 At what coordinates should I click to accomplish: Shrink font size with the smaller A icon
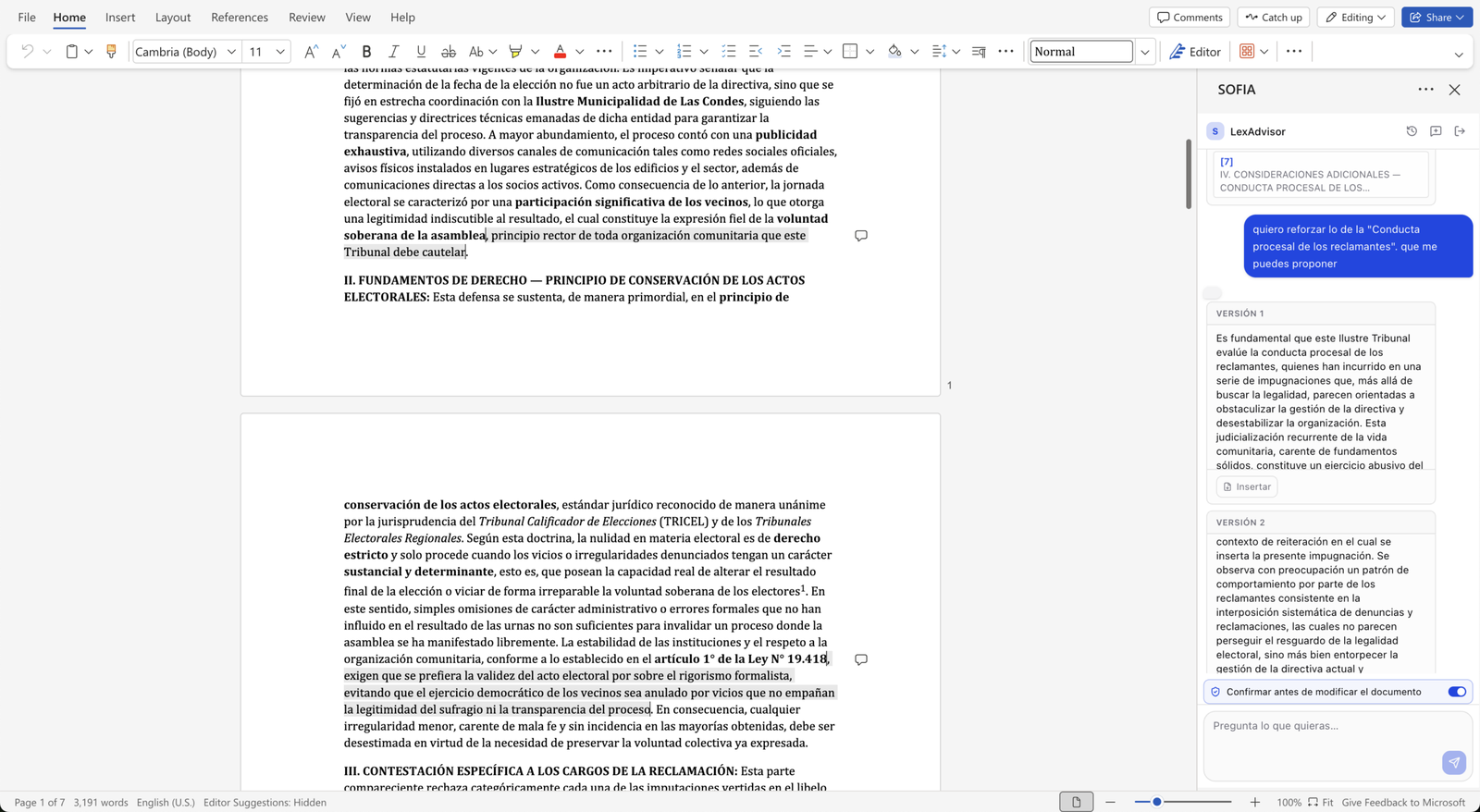click(x=339, y=52)
